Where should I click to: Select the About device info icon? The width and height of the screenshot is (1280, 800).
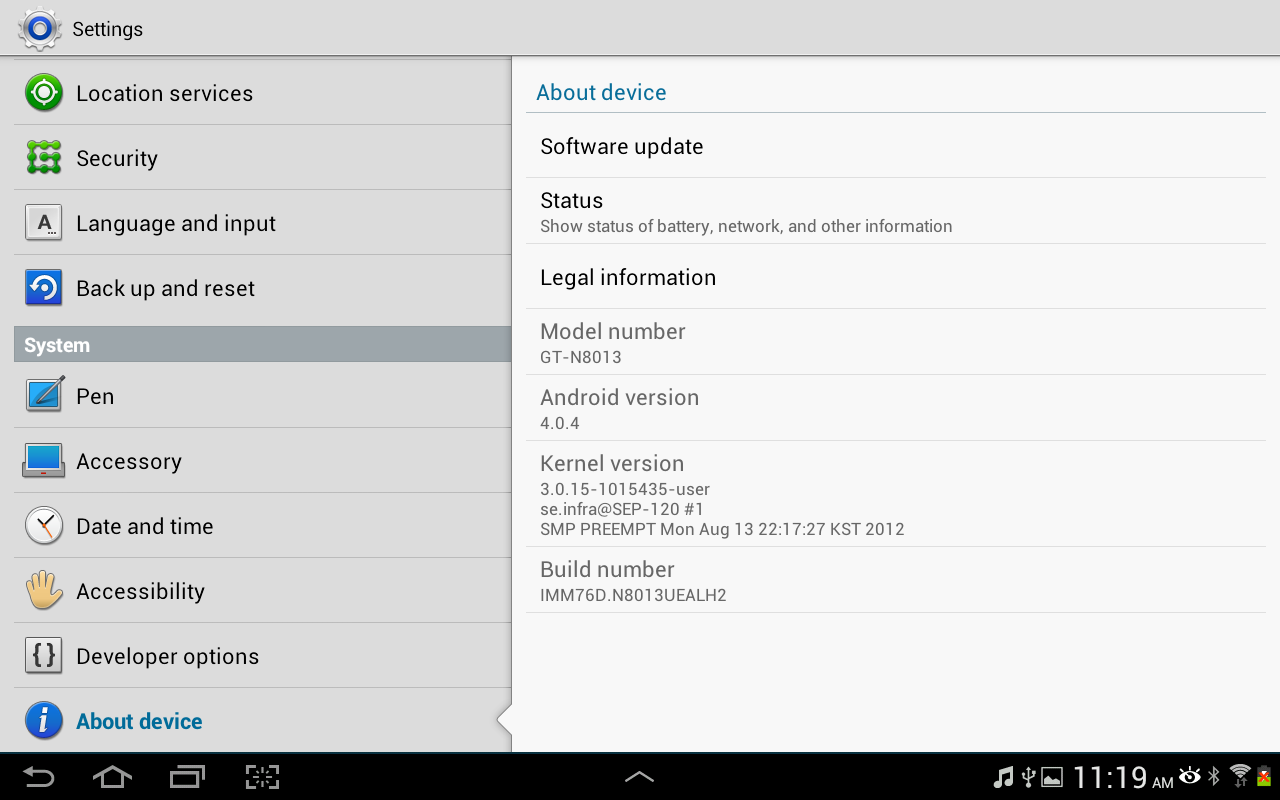point(44,721)
